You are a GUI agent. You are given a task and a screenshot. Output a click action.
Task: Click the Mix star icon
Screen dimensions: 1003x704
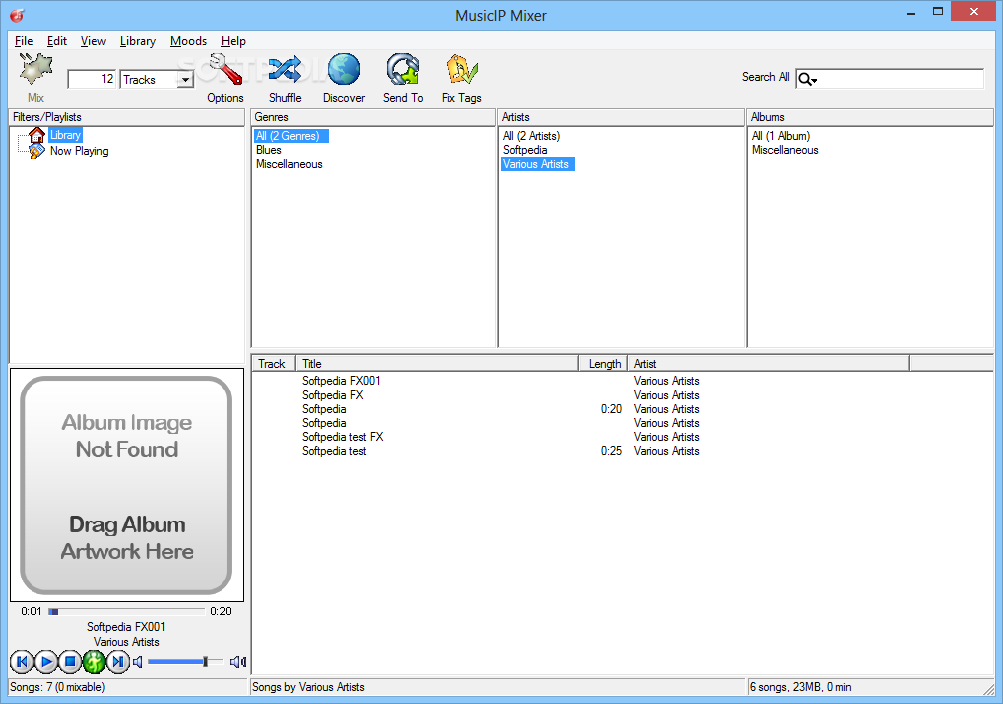tap(36, 69)
